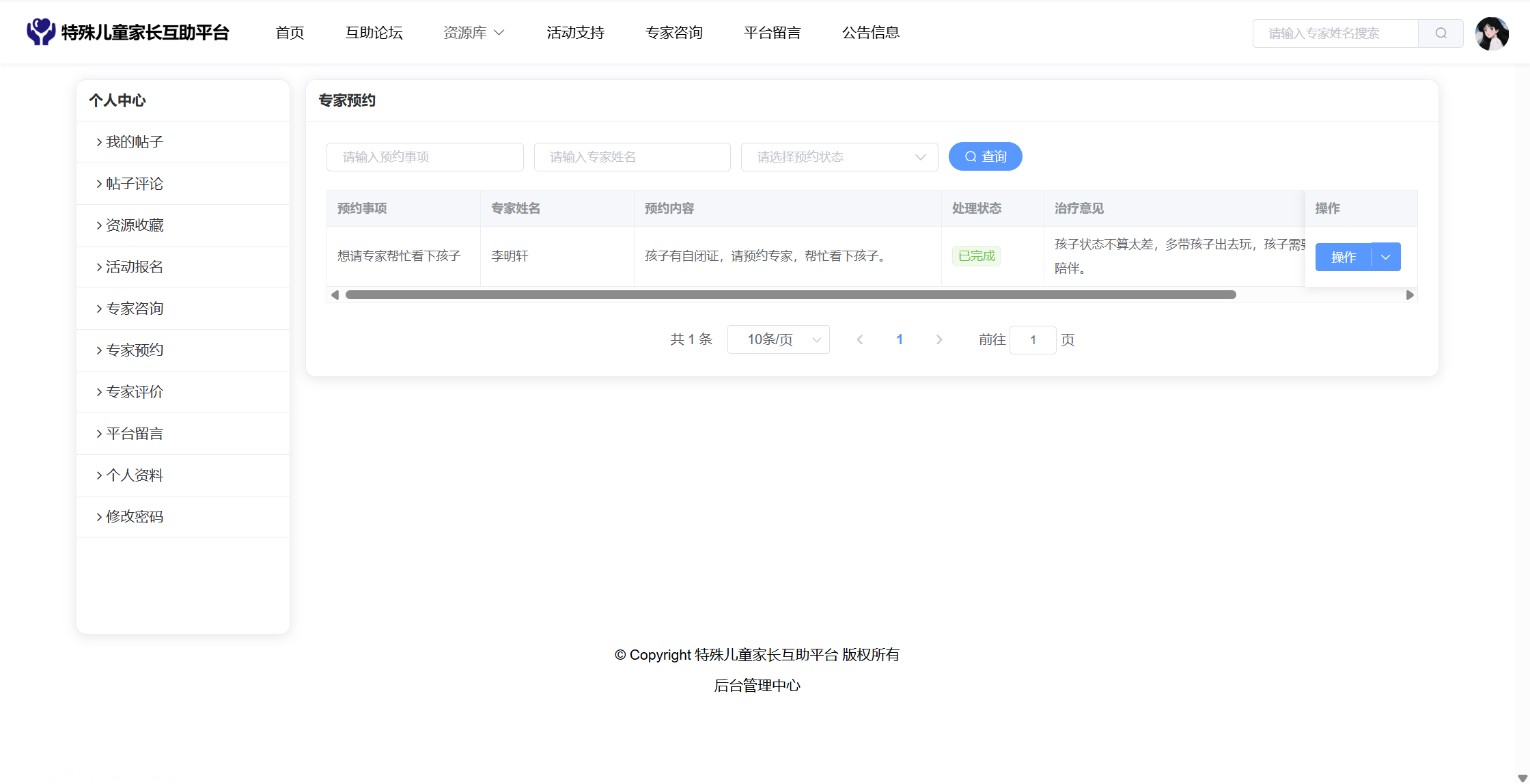
Task: Click the search magnifier icon in header
Action: click(x=1441, y=33)
